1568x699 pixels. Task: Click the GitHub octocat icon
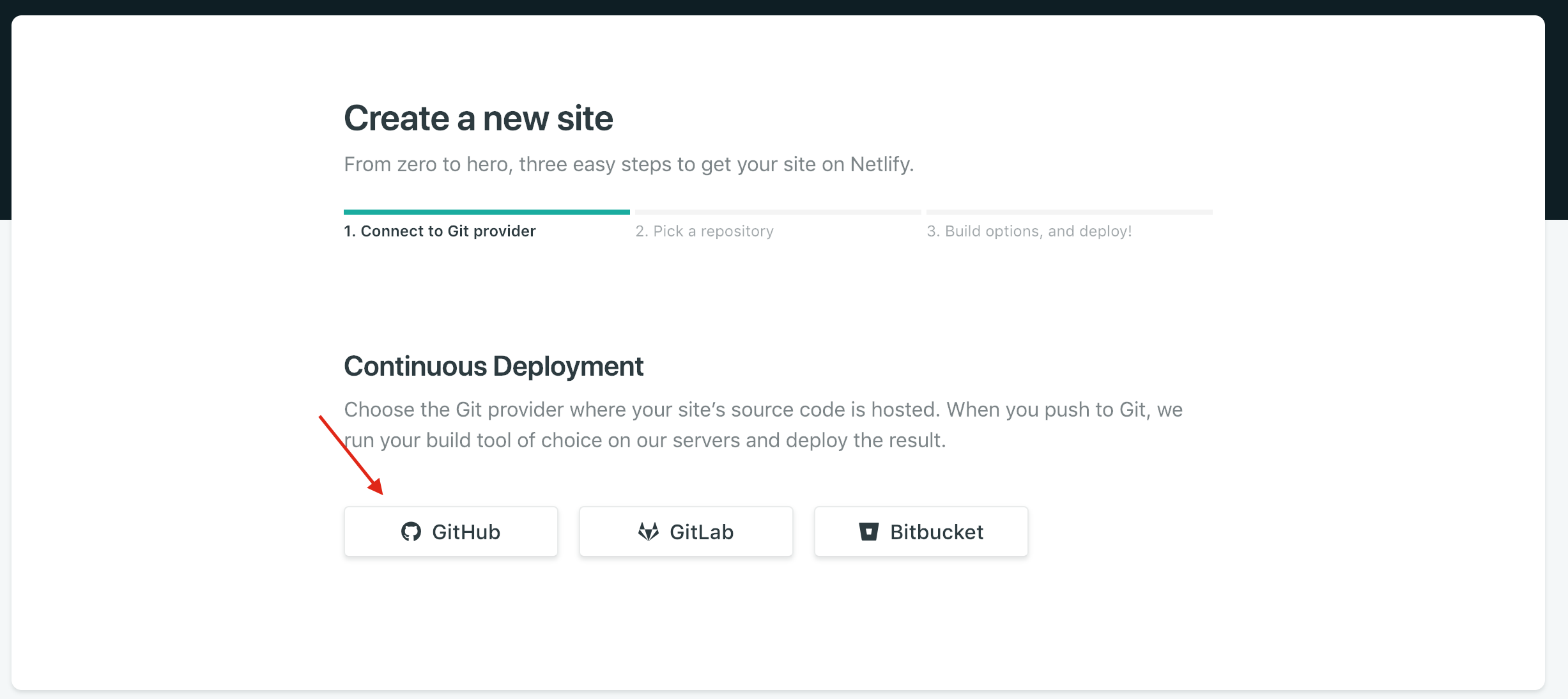tap(411, 532)
